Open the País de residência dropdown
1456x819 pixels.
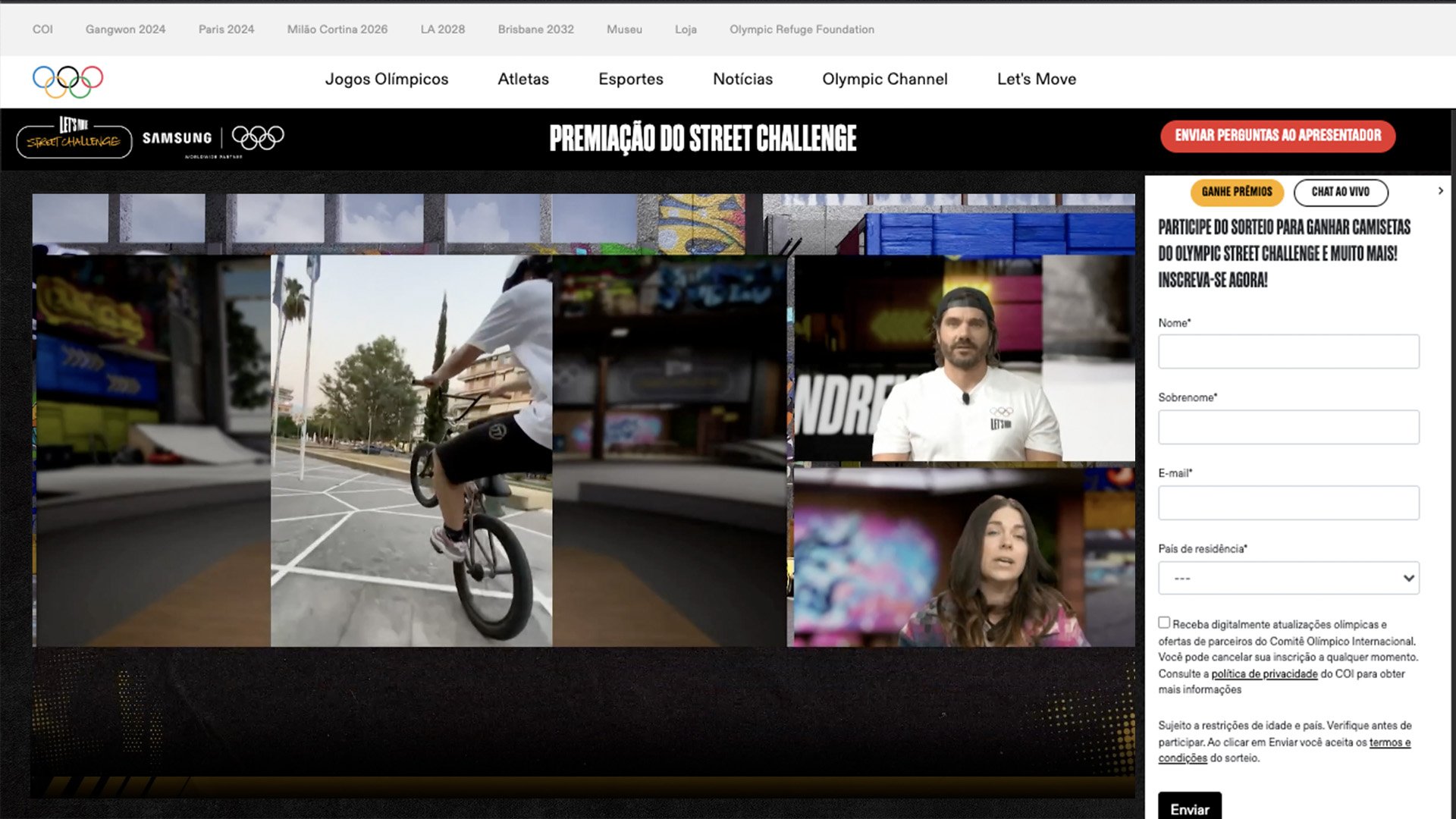click(1288, 578)
